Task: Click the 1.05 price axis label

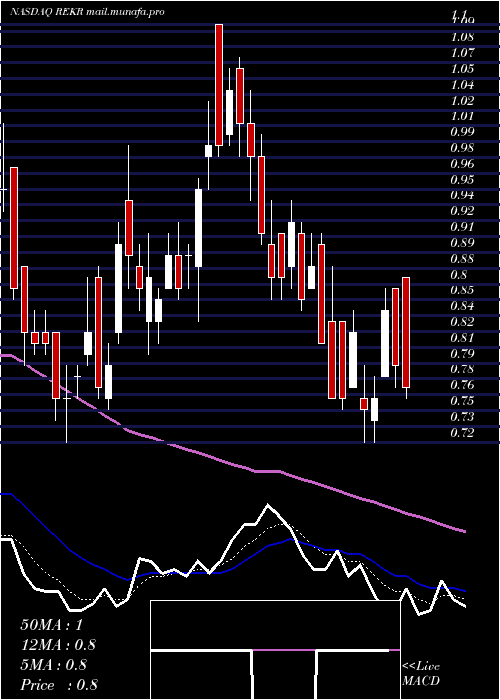Action: click(462, 68)
